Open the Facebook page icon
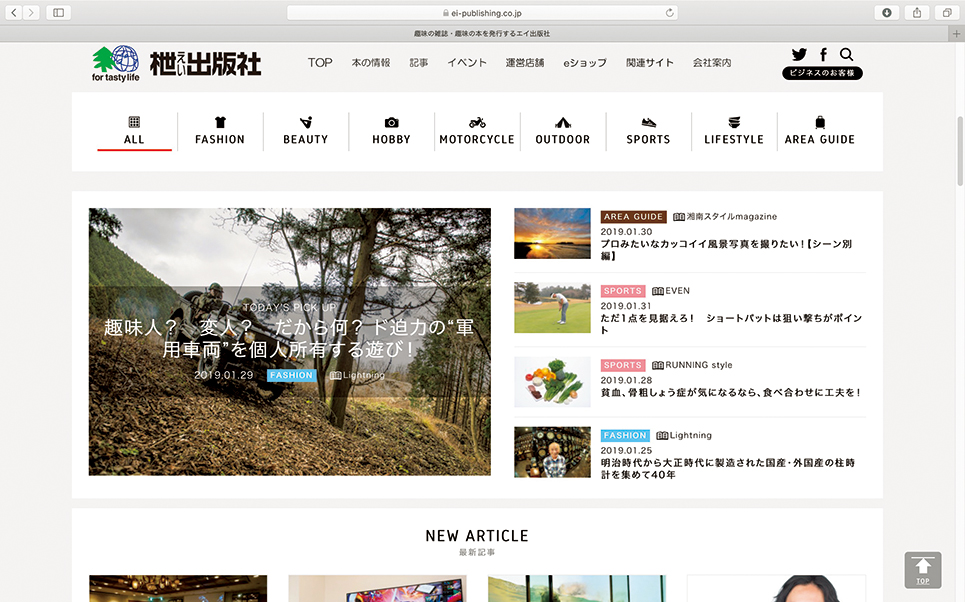965x602 pixels. point(823,55)
